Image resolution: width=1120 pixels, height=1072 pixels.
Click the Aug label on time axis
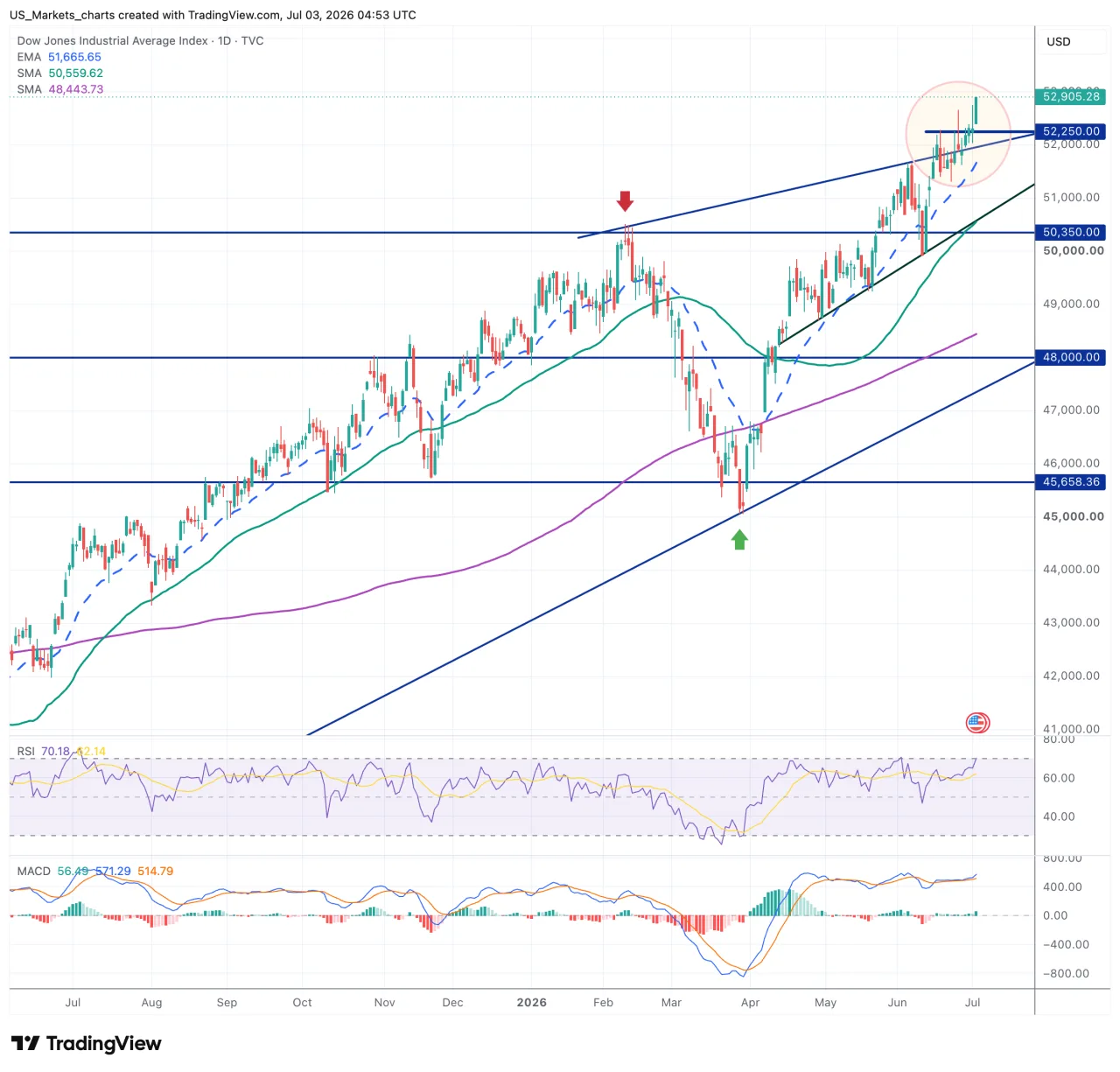151,1002
